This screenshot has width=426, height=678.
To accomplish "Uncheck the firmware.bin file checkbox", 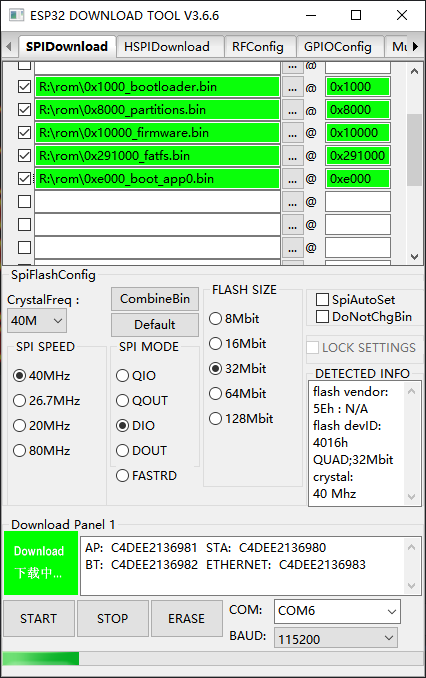I will [24, 133].
